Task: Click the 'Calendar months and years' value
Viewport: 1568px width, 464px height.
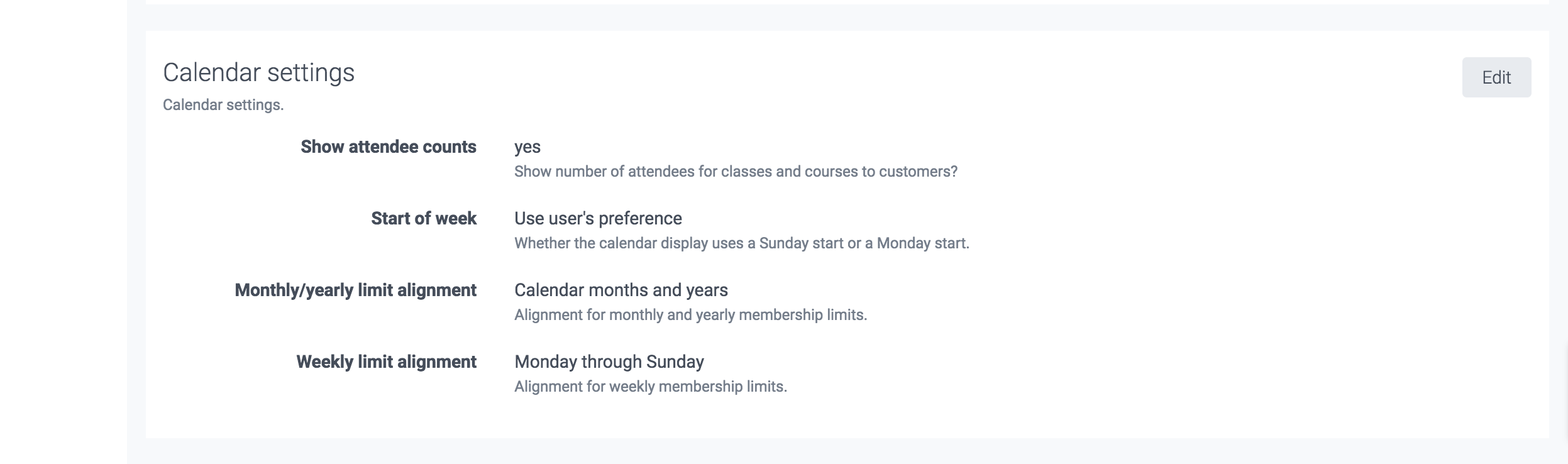Action: click(x=621, y=290)
